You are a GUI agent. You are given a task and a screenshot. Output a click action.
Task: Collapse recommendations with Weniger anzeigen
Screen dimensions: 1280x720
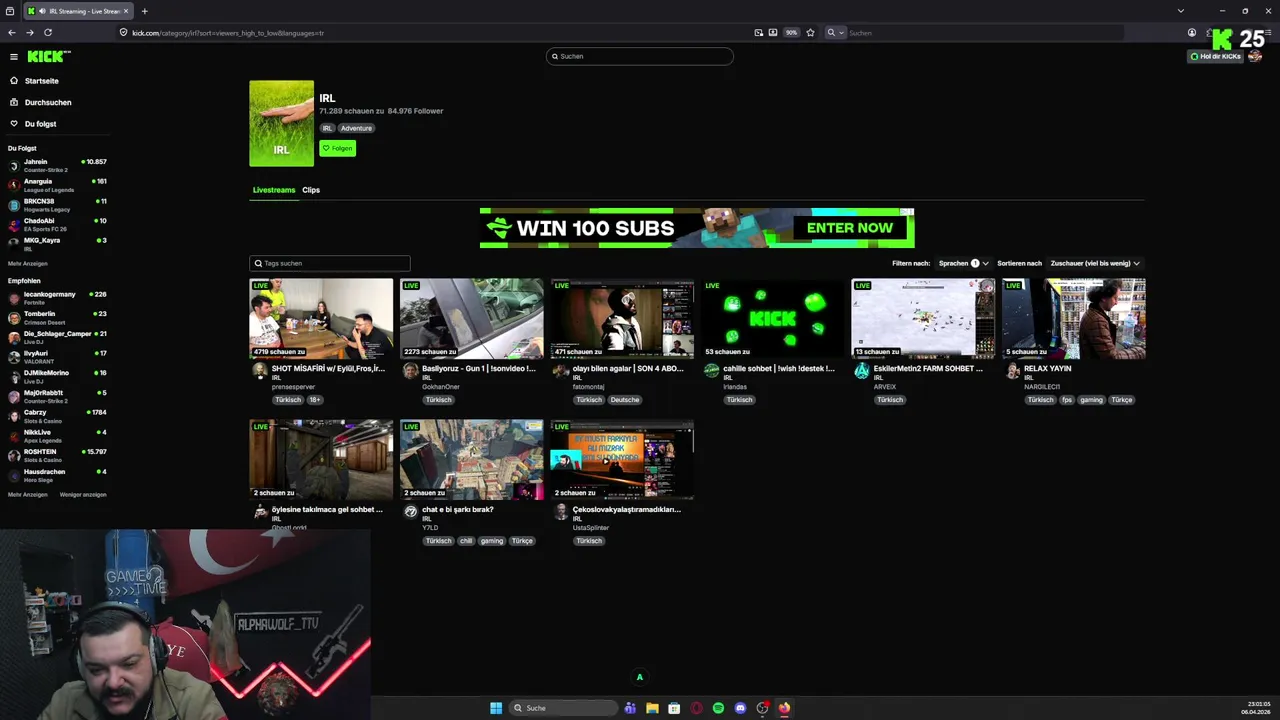pyautogui.click(x=83, y=495)
